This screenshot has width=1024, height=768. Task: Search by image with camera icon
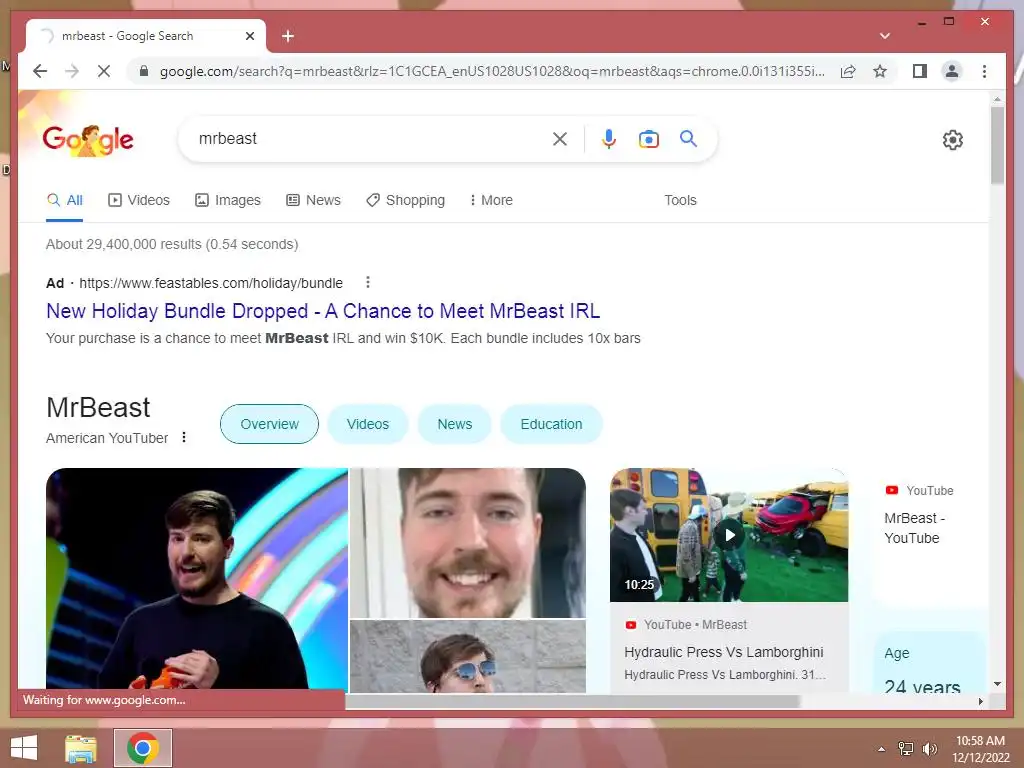coord(648,139)
